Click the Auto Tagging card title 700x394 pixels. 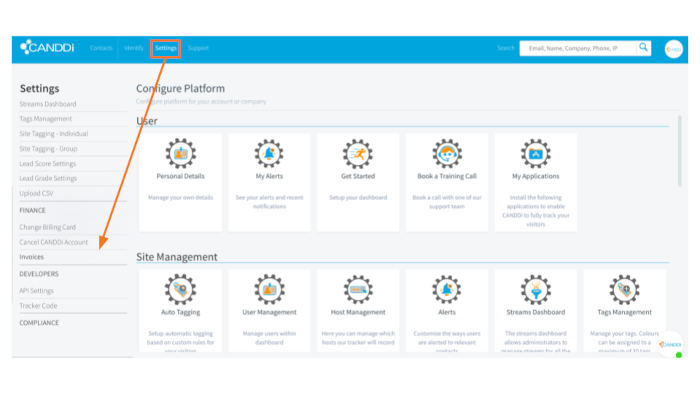click(x=180, y=312)
